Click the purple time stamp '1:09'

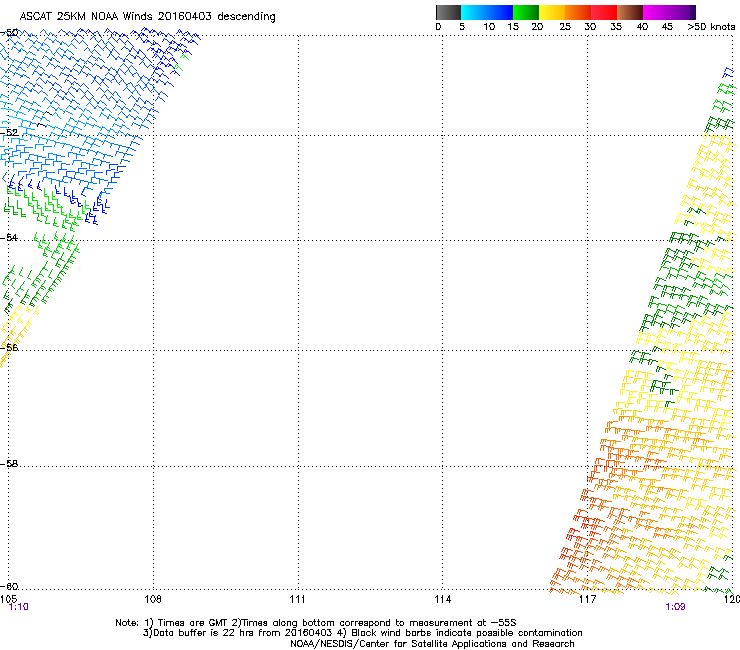675,607
